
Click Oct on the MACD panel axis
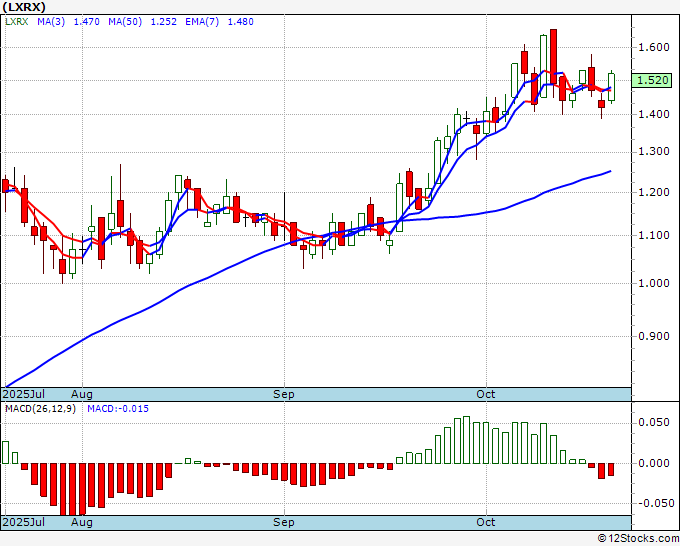pyautogui.click(x=486, y=522)
